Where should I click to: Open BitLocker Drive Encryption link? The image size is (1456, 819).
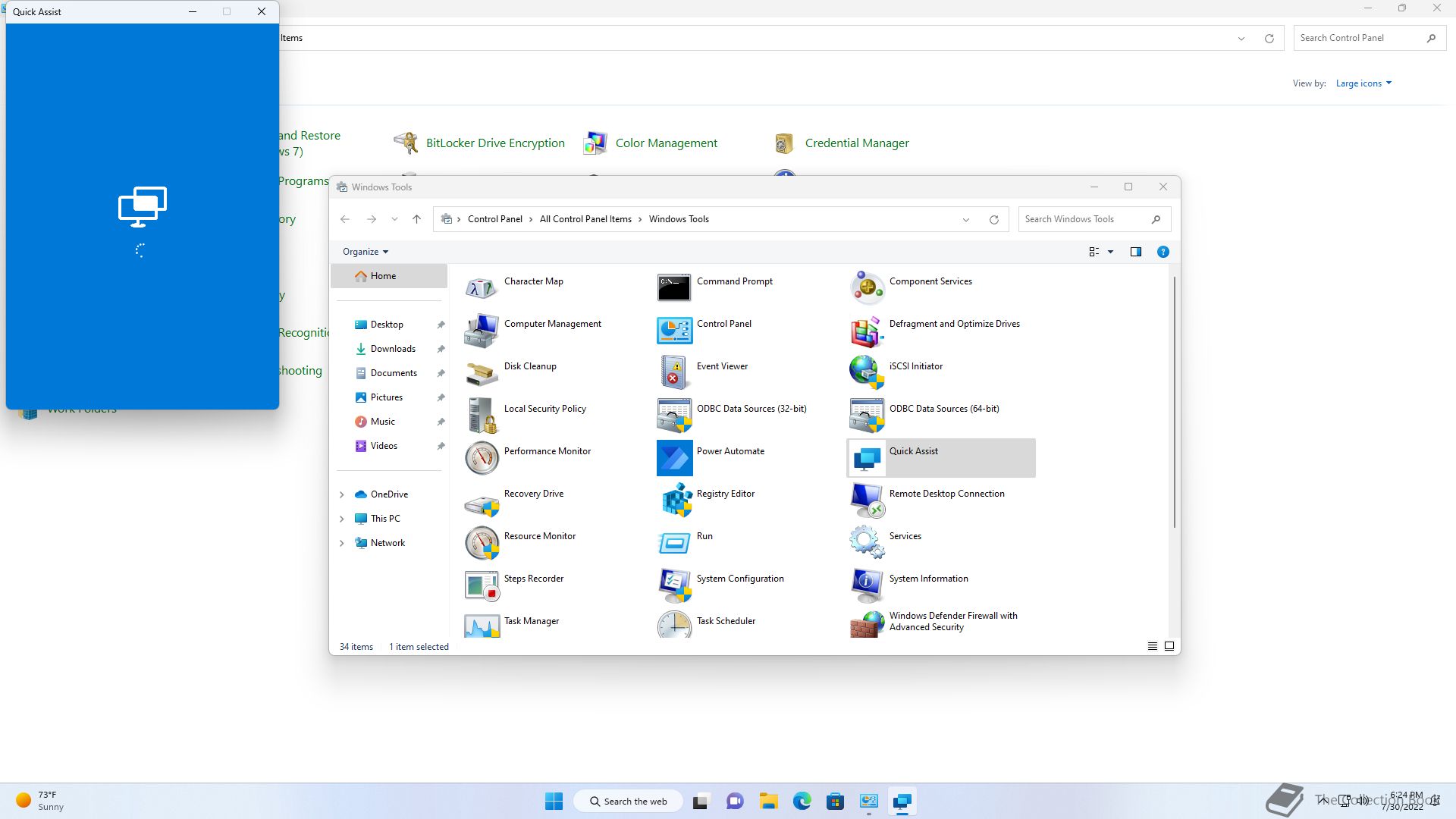click(x=495, y=143)
